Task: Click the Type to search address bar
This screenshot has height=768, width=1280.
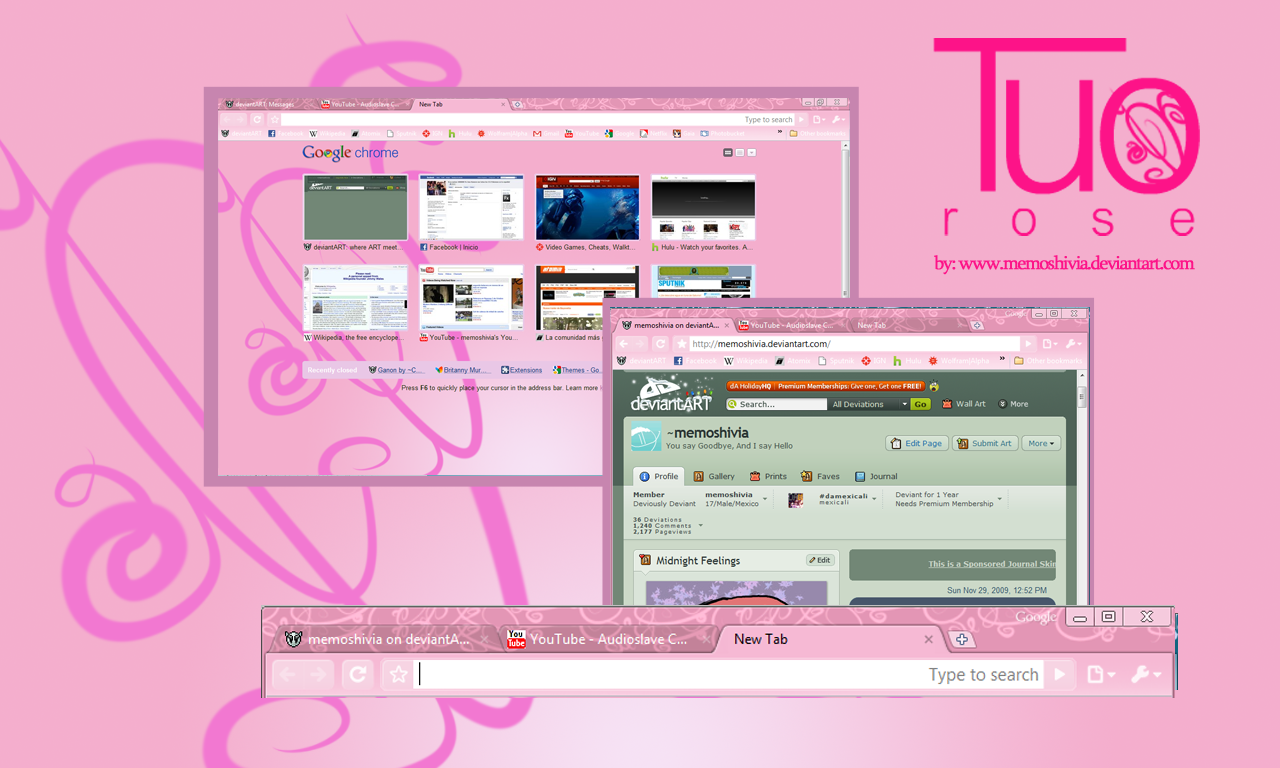Action: pyautogui.click(x=984, y=674)
